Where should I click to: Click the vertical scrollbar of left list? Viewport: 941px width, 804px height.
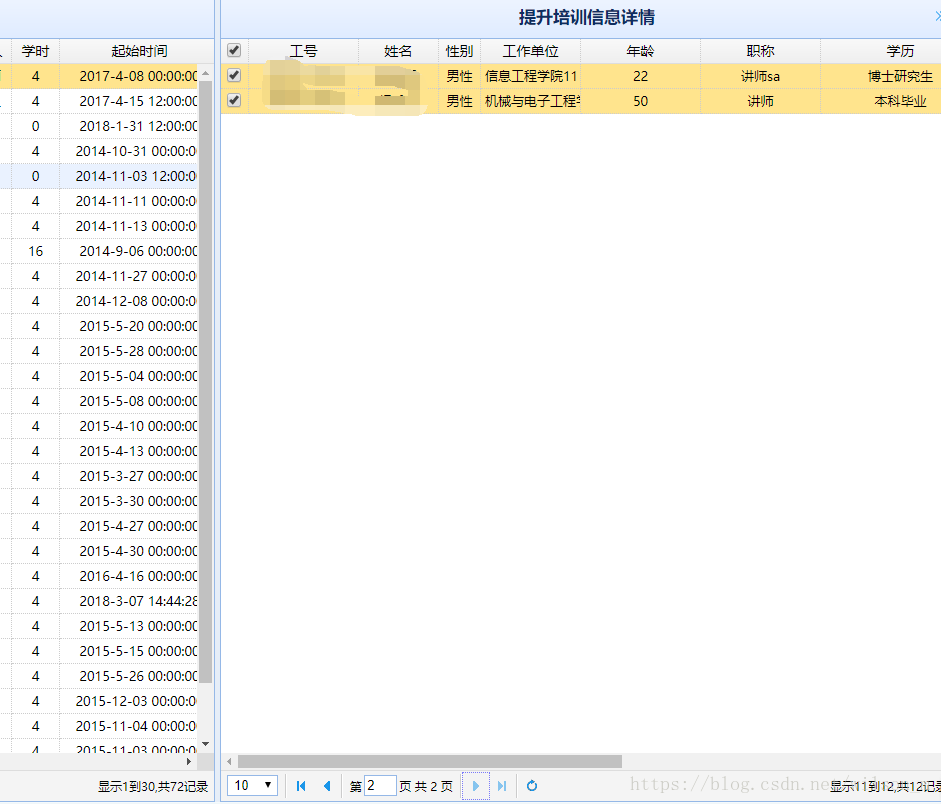tap(206, 382)
